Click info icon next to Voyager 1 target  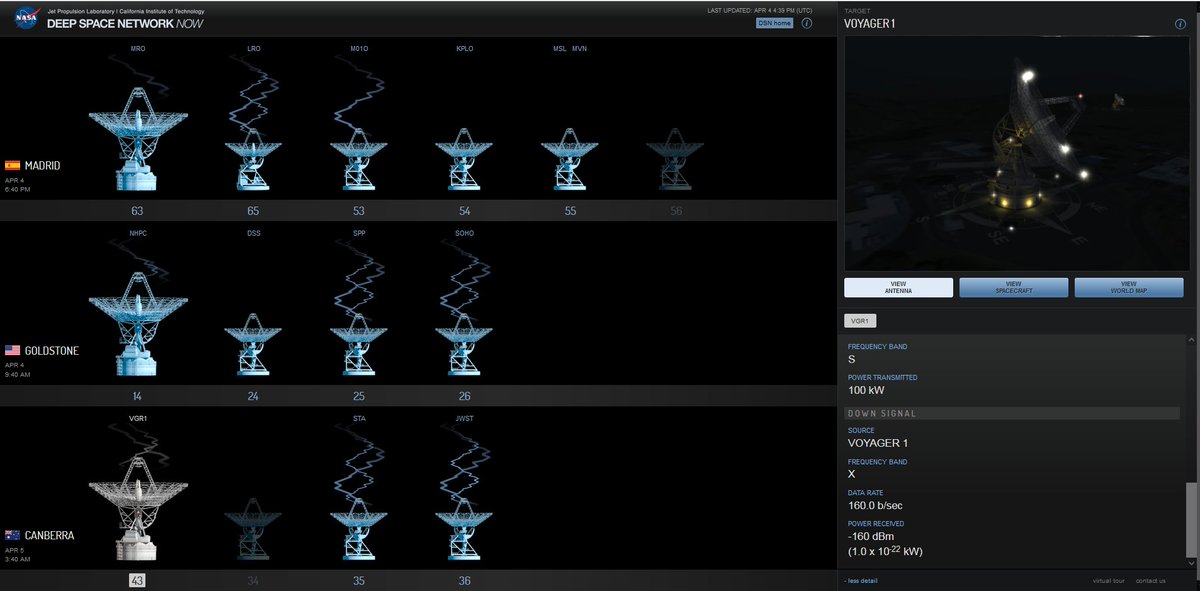pyautogui.click(x=1180, y=23)
